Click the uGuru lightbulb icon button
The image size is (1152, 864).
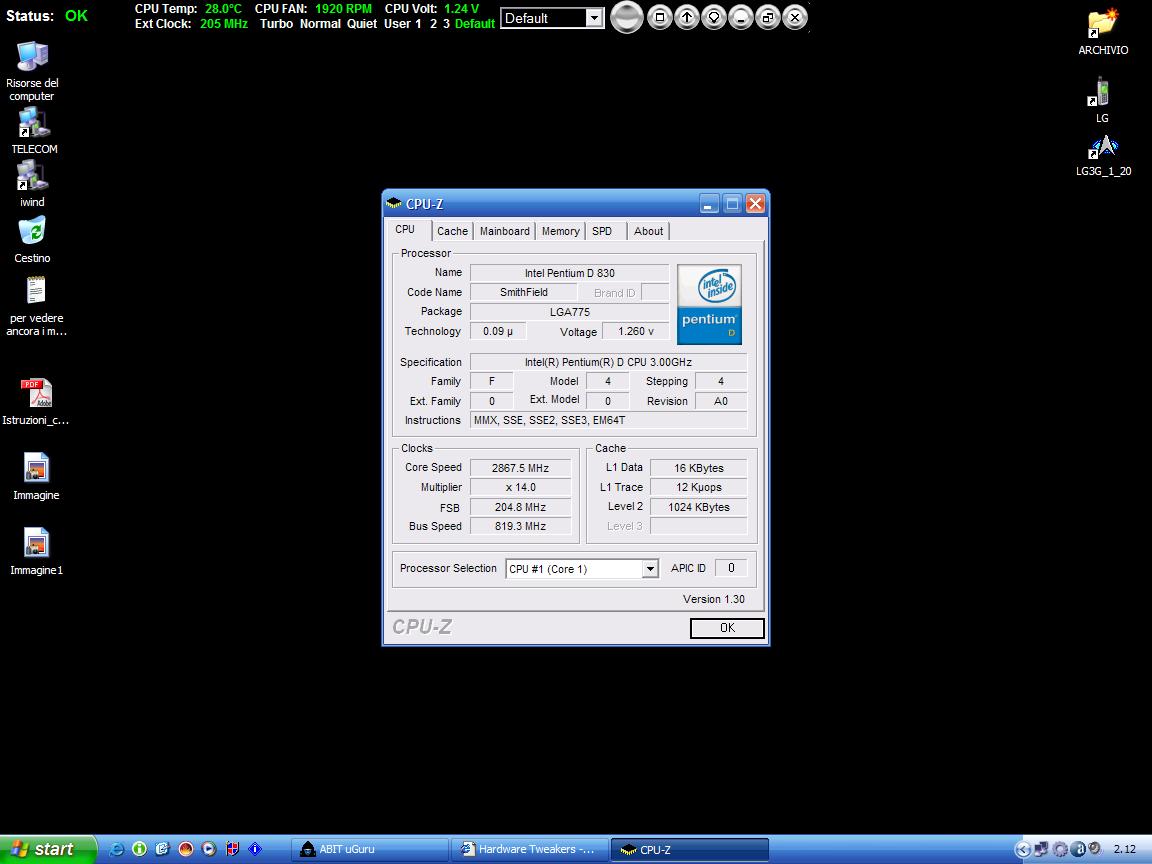click(713, 17)
